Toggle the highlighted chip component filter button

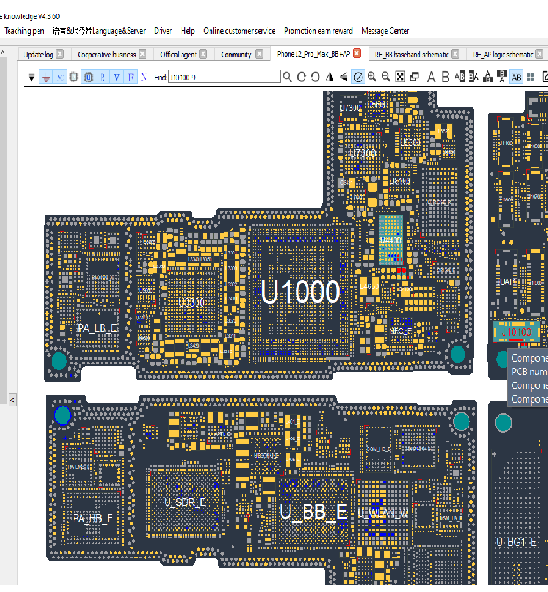(x=88, y=77)
